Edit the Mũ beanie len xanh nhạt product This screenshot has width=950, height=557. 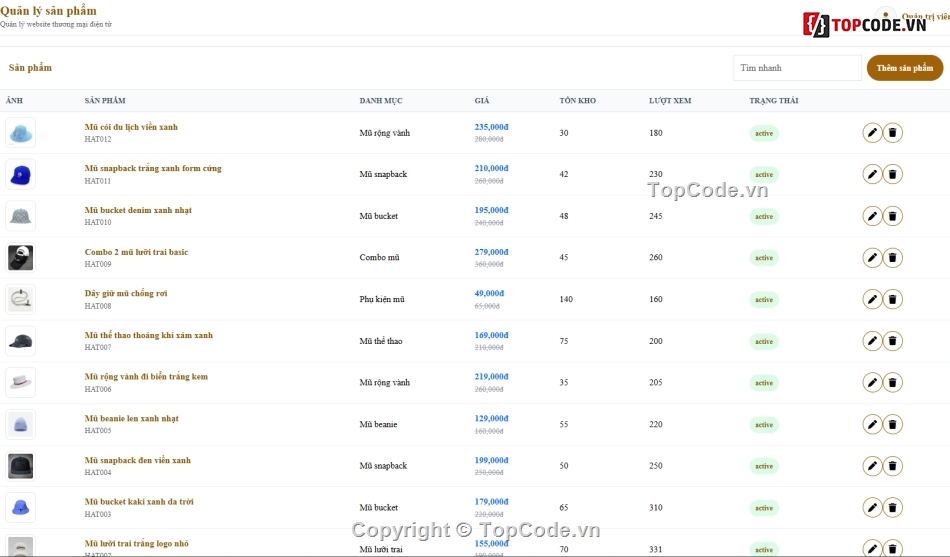tap(872, 424)
